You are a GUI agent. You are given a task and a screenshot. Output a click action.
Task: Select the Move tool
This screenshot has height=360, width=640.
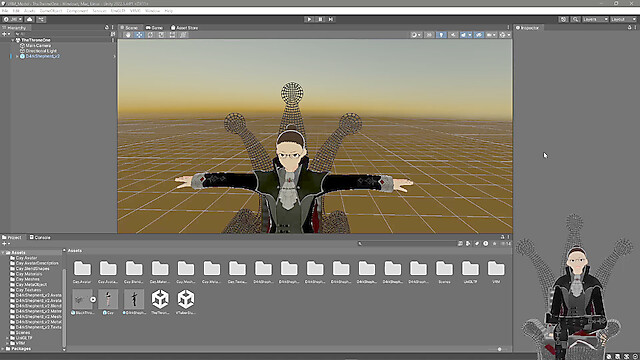[139, 35]
